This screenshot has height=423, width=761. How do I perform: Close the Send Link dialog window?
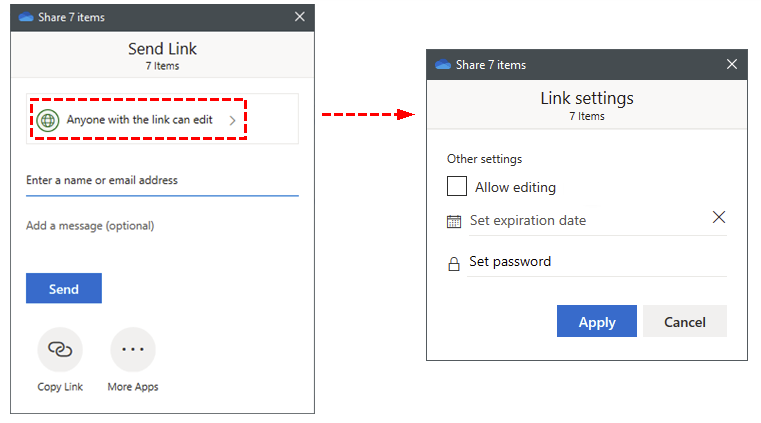(x=300, y=17)
